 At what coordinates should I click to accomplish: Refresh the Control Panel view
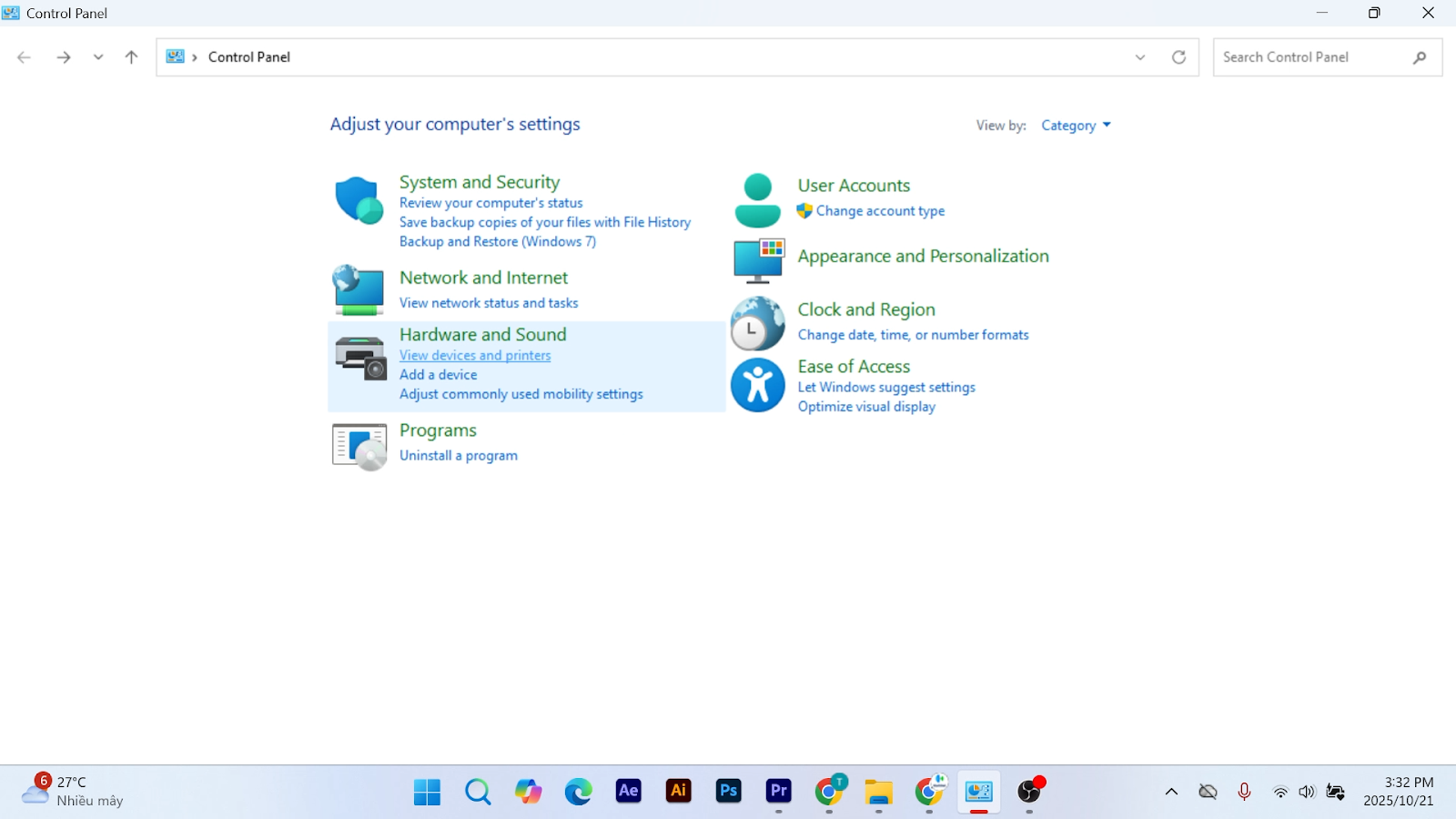pos(1178,57)
